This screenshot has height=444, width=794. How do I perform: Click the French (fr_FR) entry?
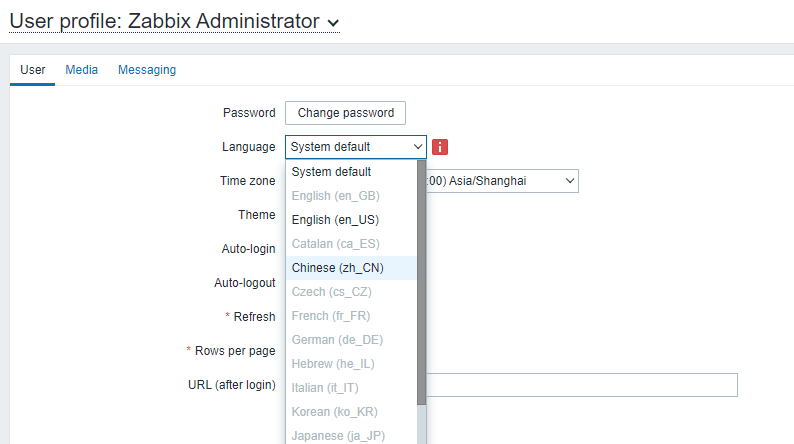pyautogui.click(x=332, y=316)
